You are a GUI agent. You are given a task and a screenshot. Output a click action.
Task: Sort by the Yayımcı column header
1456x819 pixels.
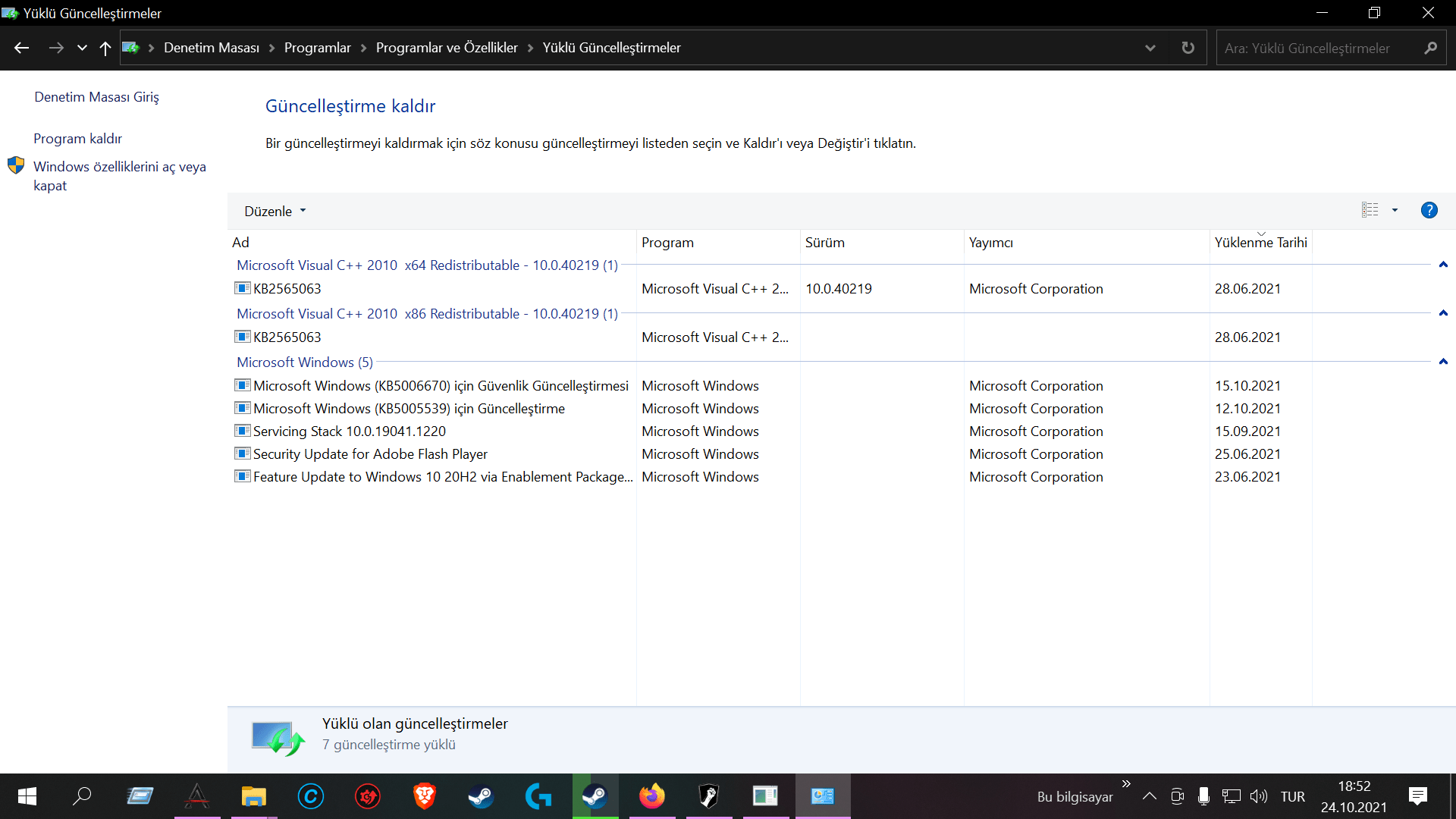(1087, 243)
